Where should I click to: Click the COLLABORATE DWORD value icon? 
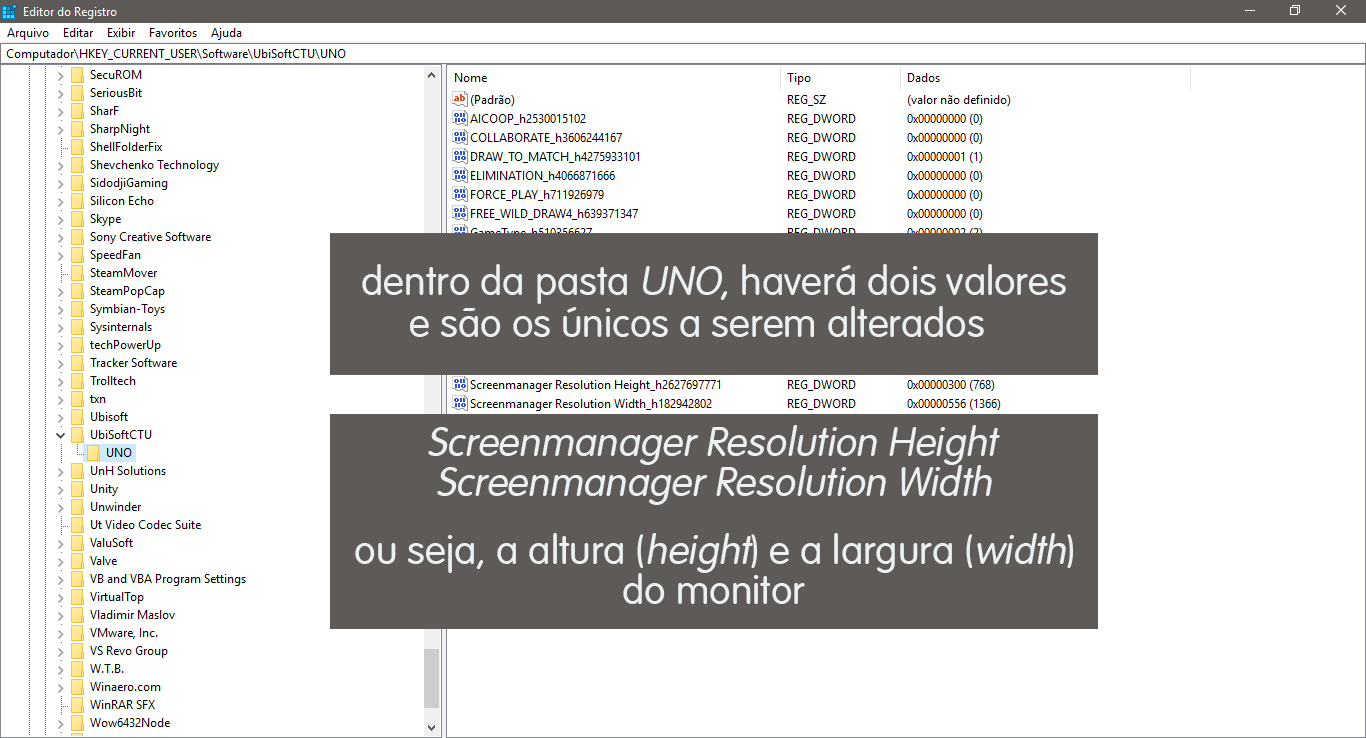[x=460, y=137]
